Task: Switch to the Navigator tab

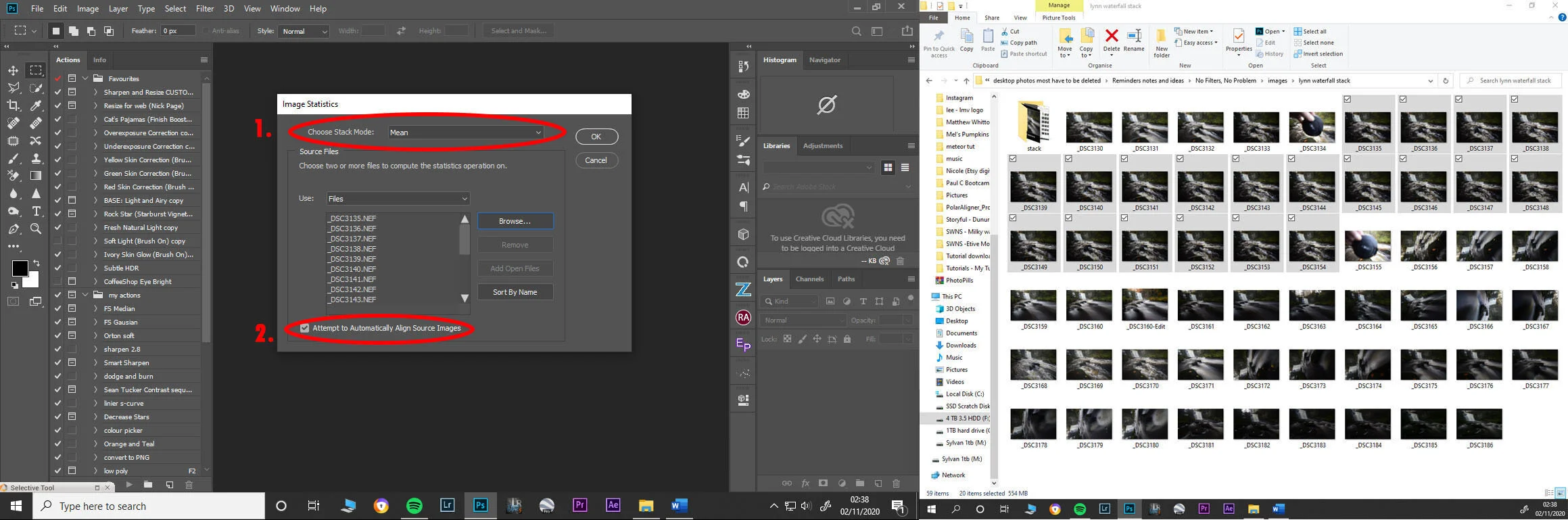Action: click(x=825, y=60)
